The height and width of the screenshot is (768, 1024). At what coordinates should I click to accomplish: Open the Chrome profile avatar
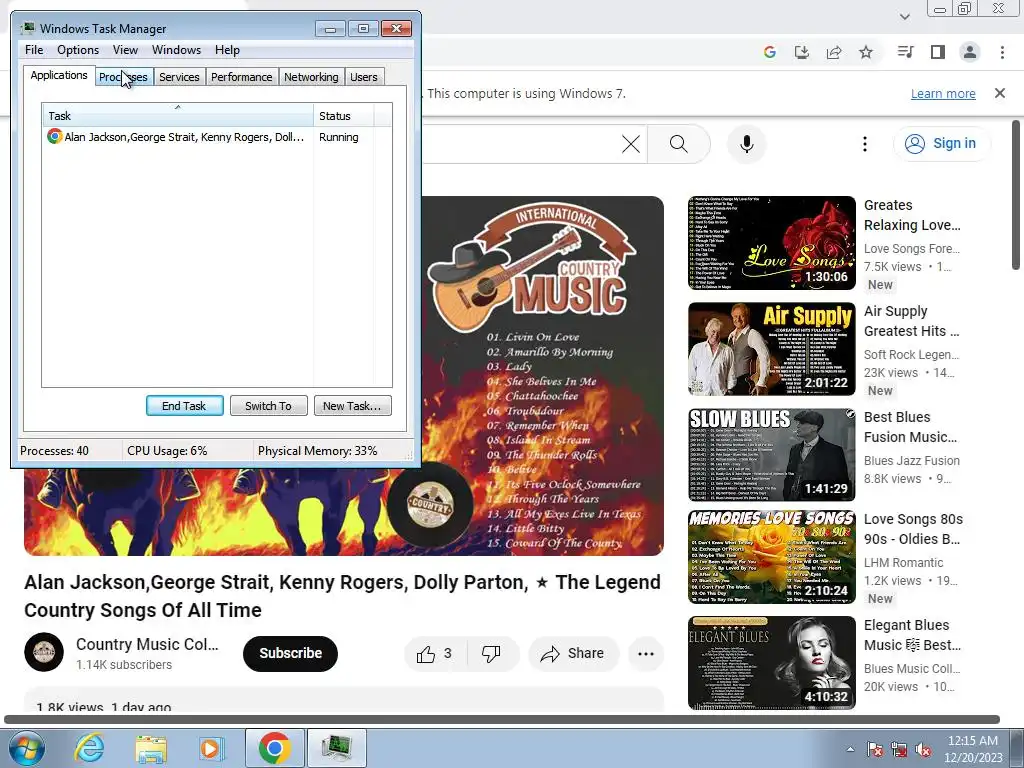pos(970,52)
